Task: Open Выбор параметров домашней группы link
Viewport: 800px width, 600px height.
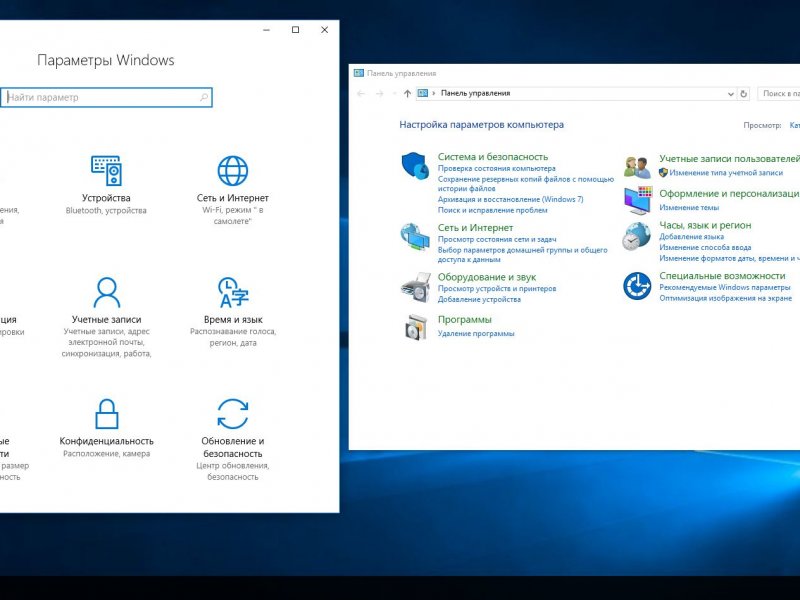Action: pyautogui.click(x=522, y=255)
